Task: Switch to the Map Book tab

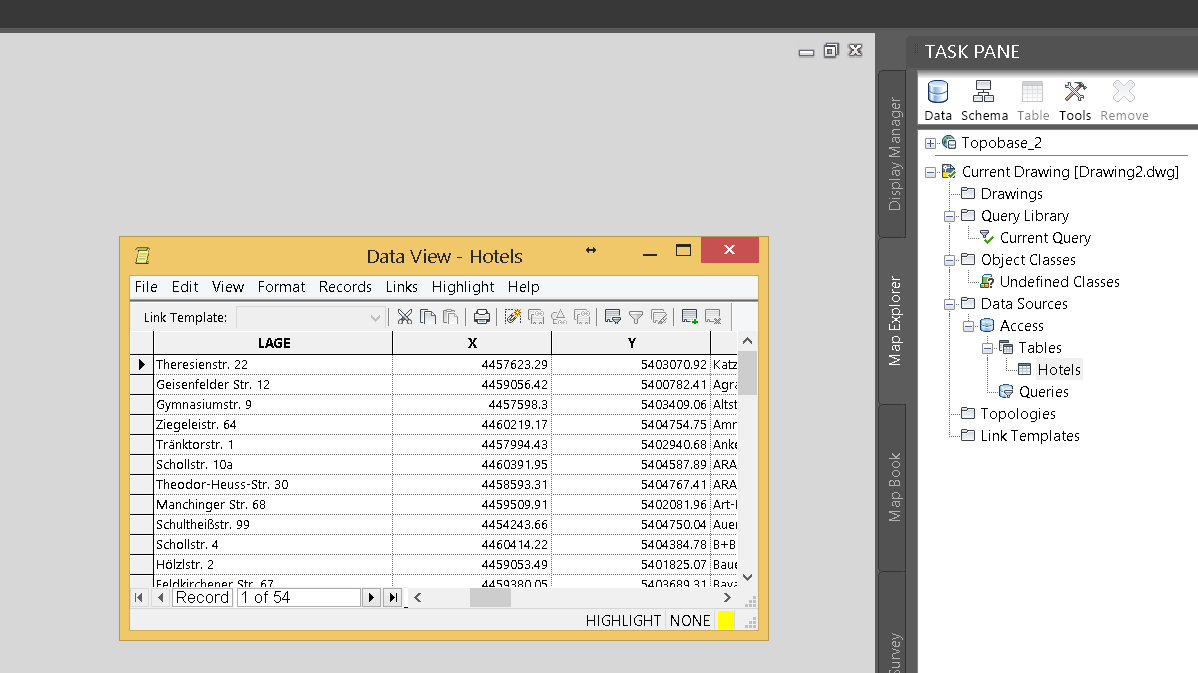Action: pyautogui.click(x=894, y=487)
